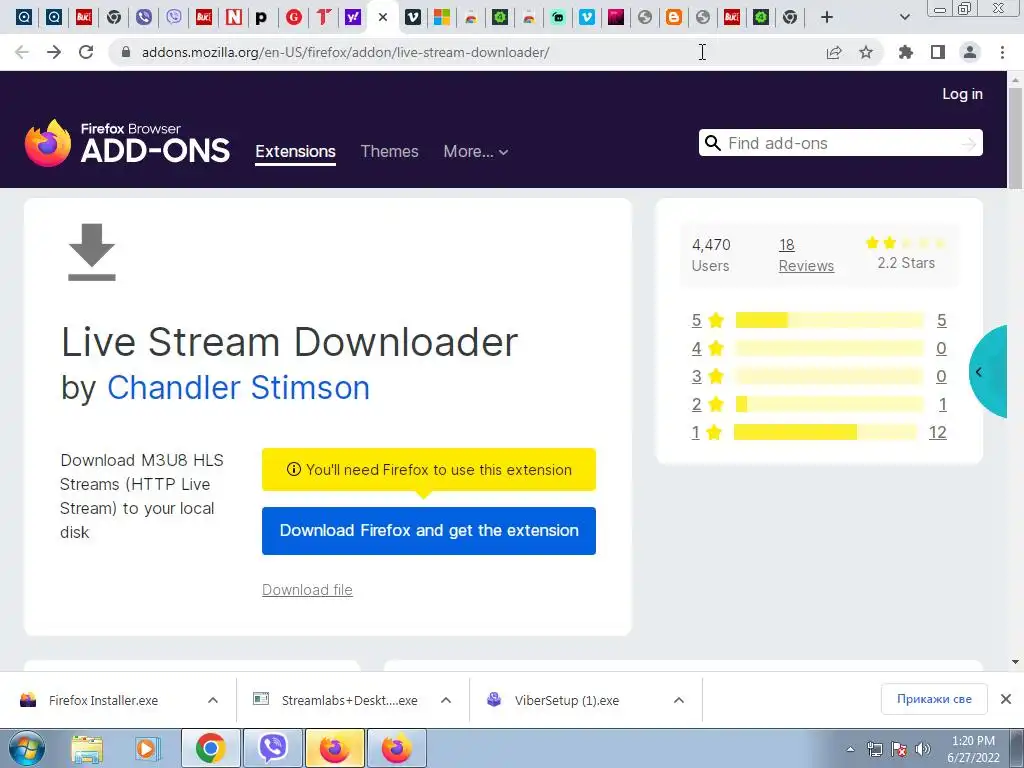1024x768 pixels.
Task: Click the share page icon in address bar
Action: [x=834, y=52]
